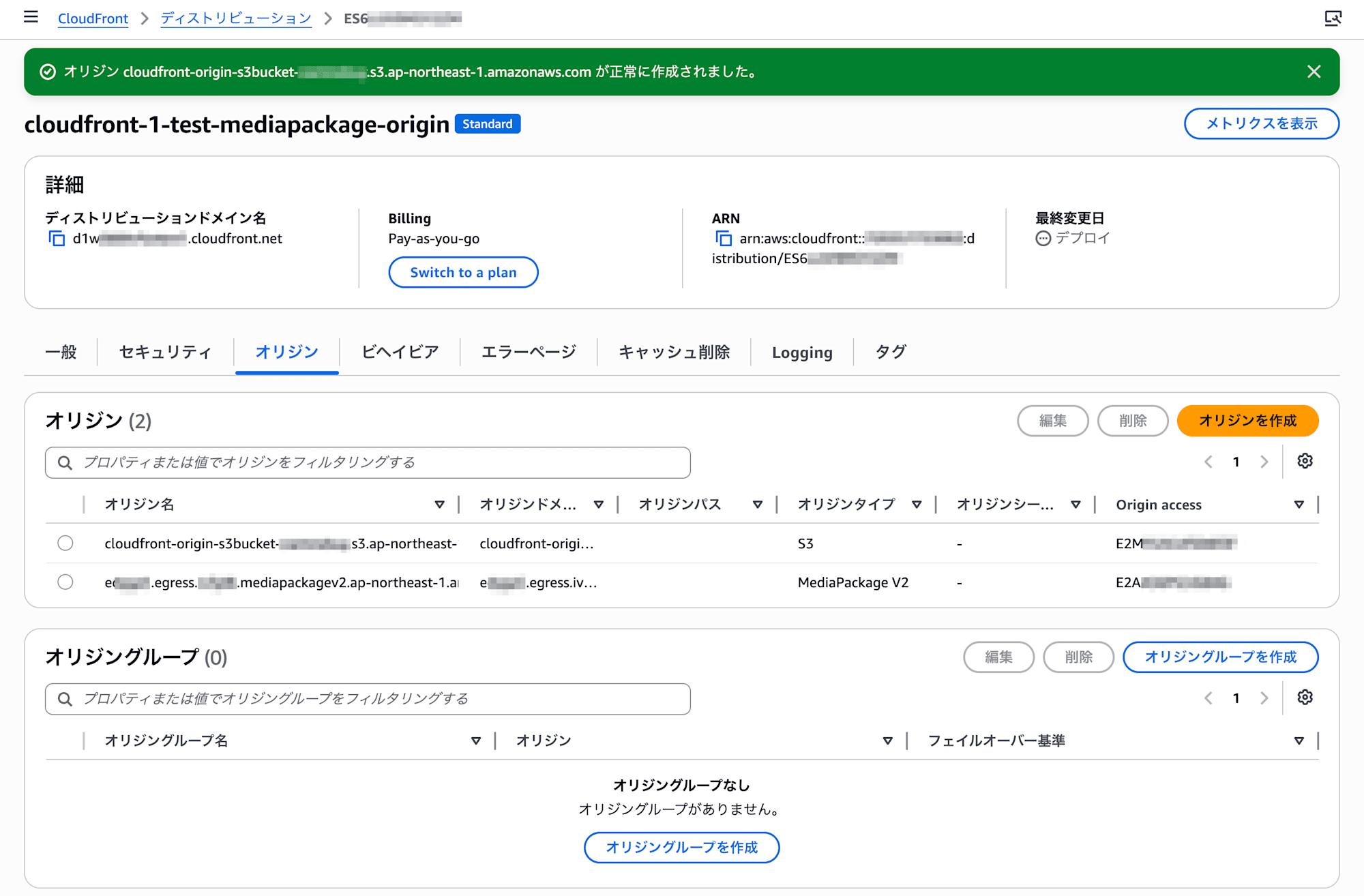Viewport: 1364px width, 896px height.
Task: Focus the origin groups filter search field
Action: [x=368, y=699]
